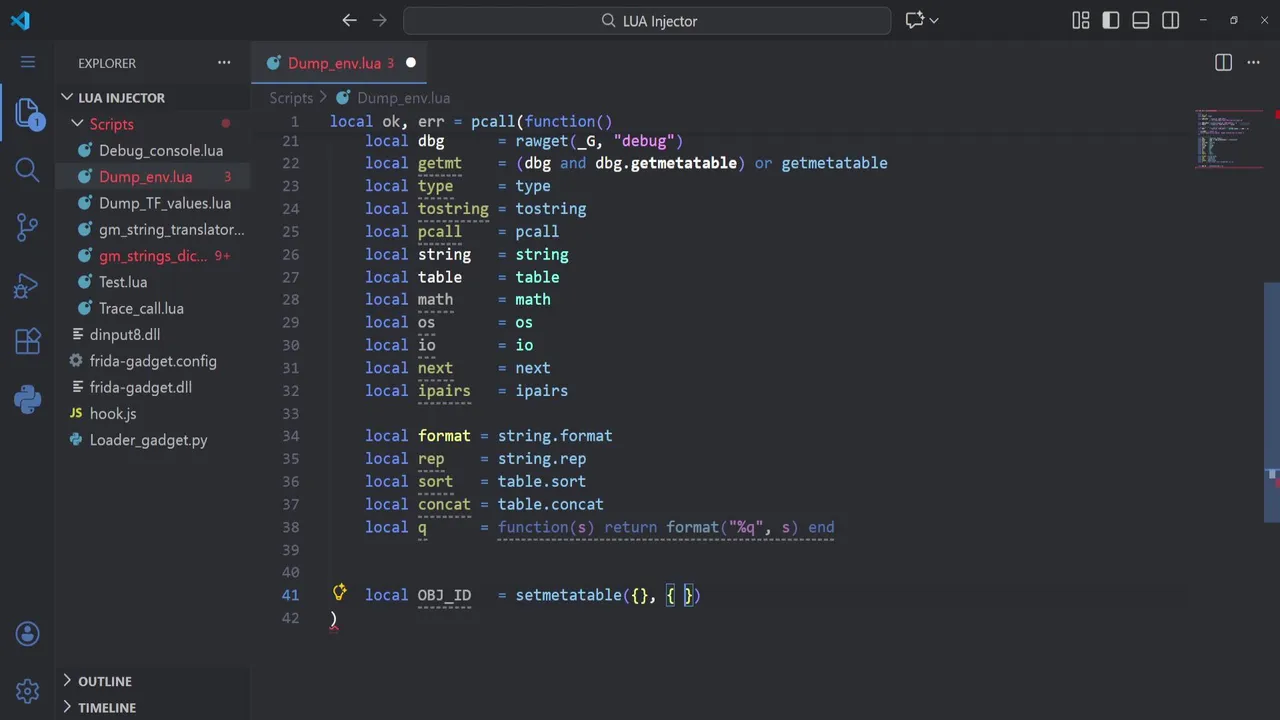Open the Explorer view in activity bar
Screen dimensions: 1280x720
tap(28, 112)
